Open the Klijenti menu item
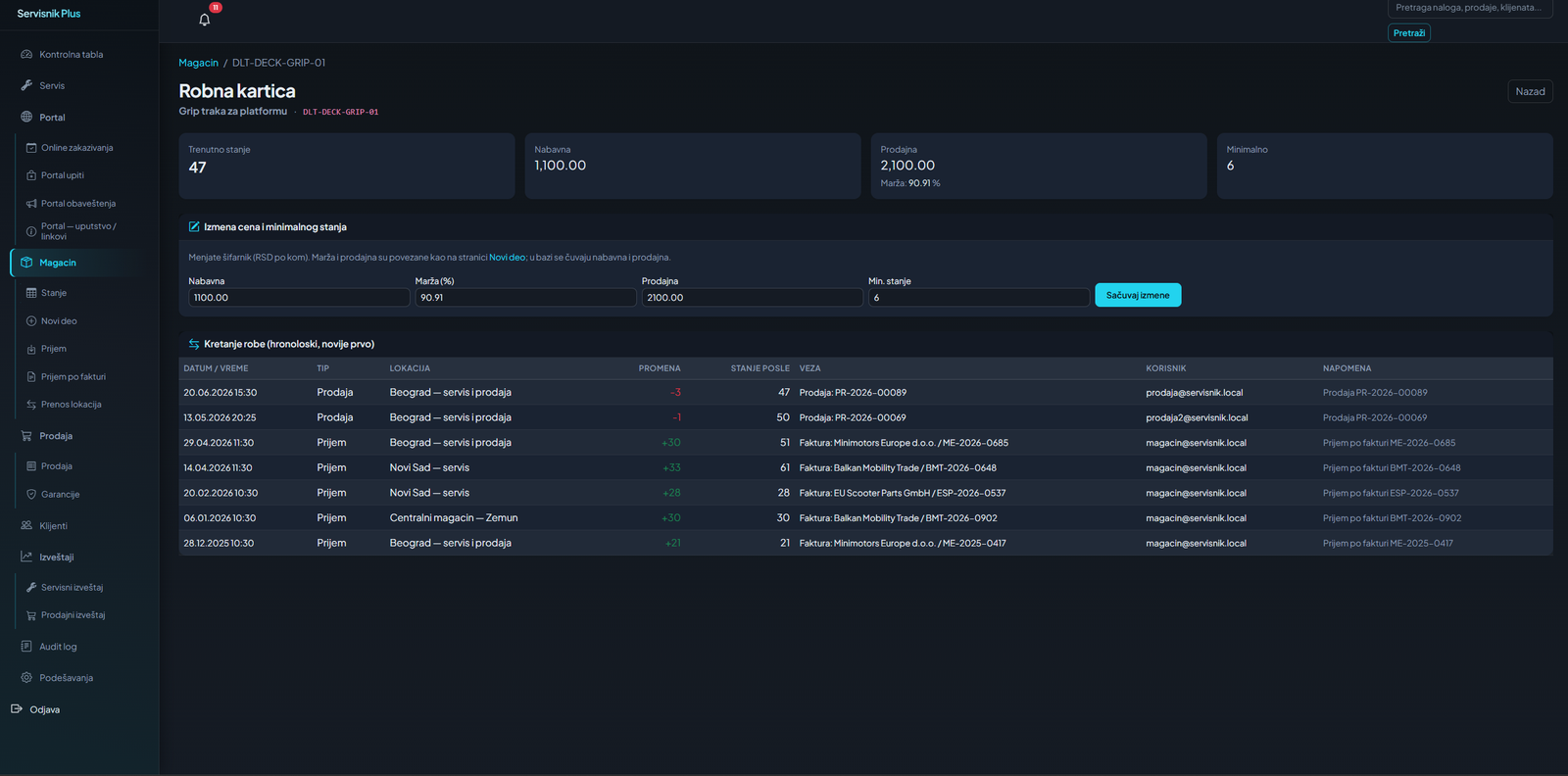This screenshot has height=776, width=1568. pos(79,526)
